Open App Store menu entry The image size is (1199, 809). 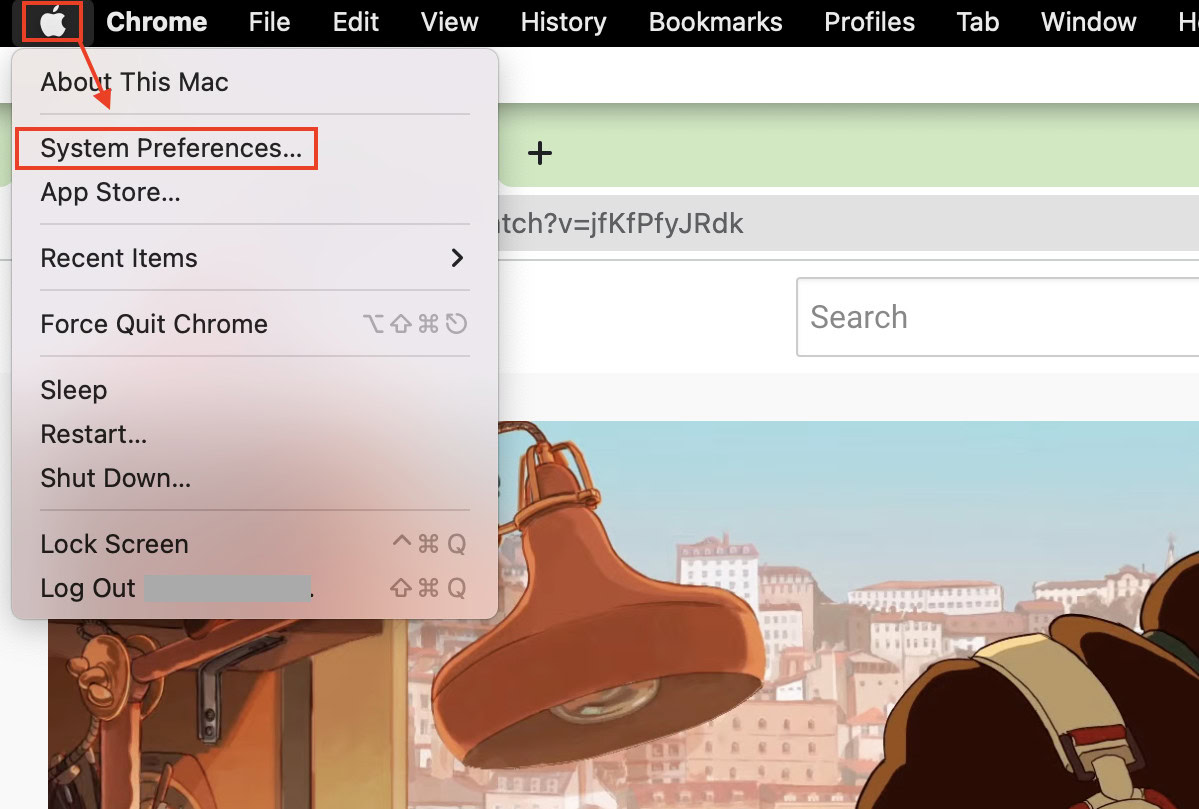pos(110,192)
